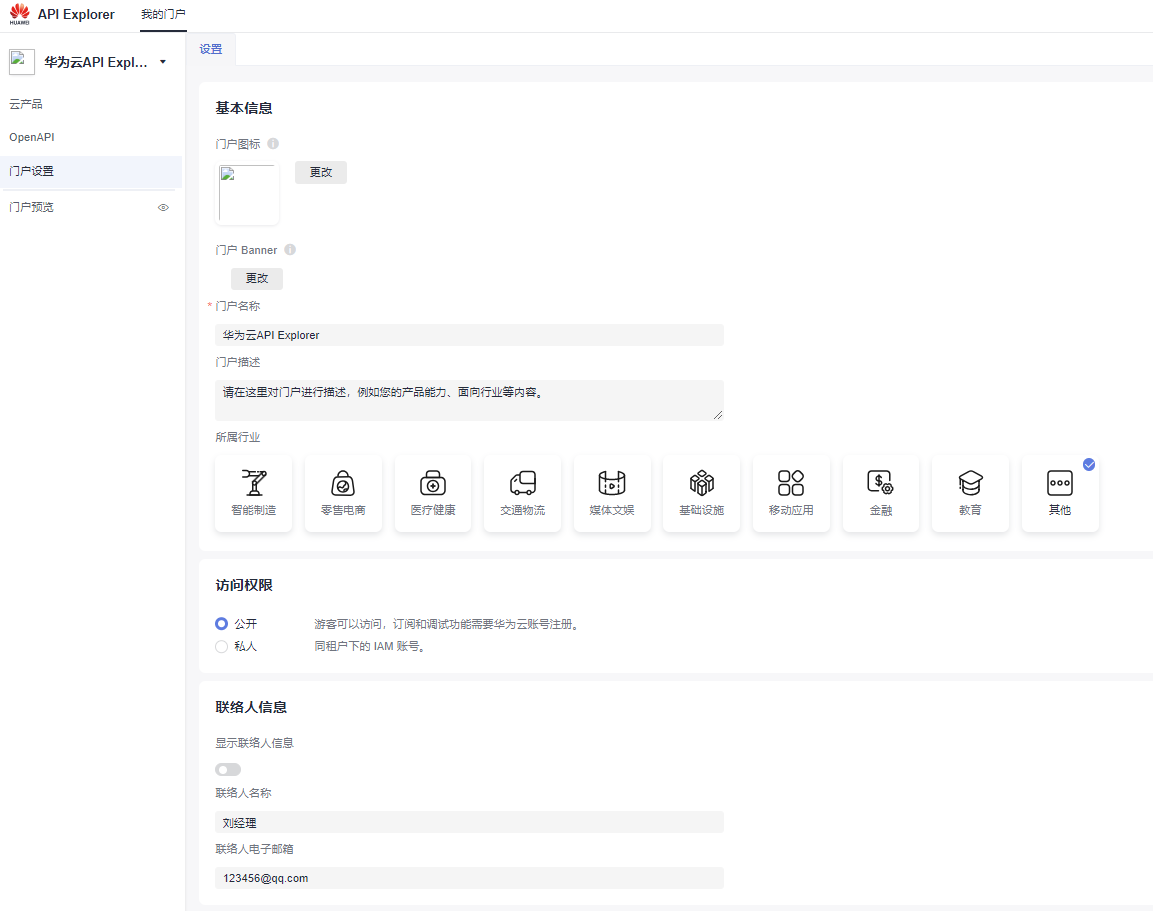Click the info icon beside 门户图标
This screenshot has width=1153, height=911.
tap(273, 143)
